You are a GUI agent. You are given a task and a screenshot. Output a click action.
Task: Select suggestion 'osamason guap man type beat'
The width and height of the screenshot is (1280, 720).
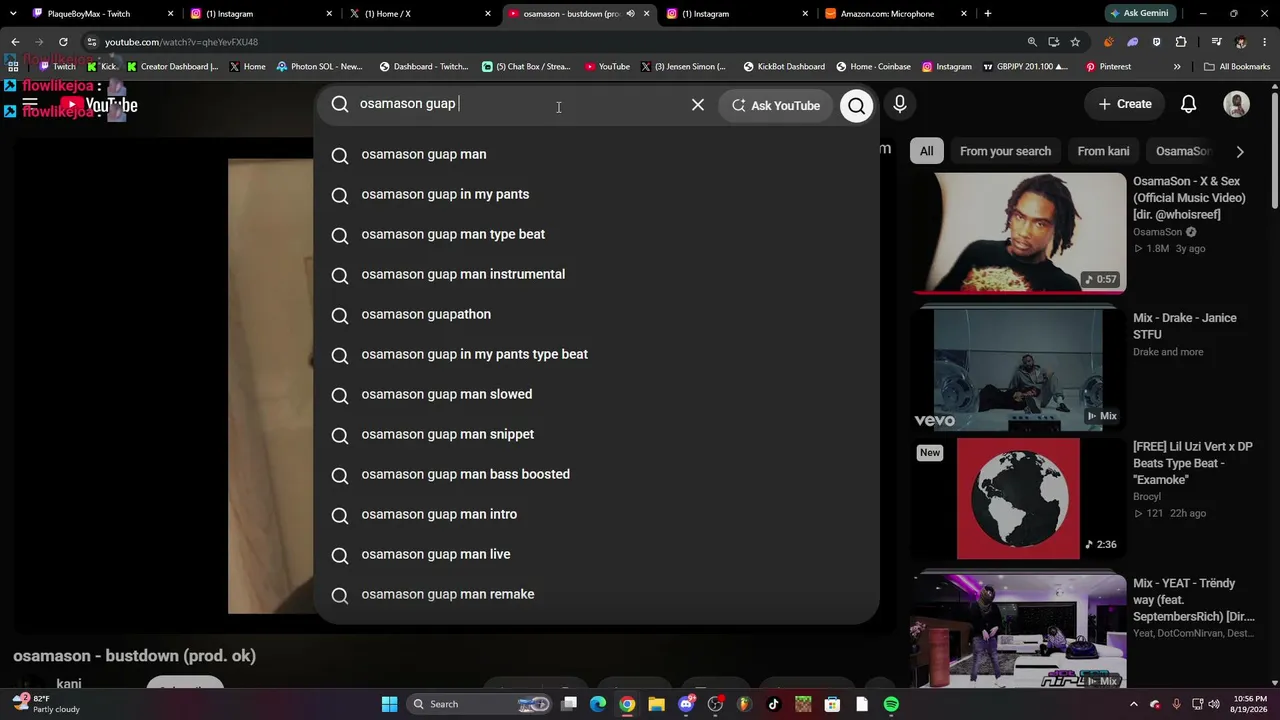coord(596,234)
